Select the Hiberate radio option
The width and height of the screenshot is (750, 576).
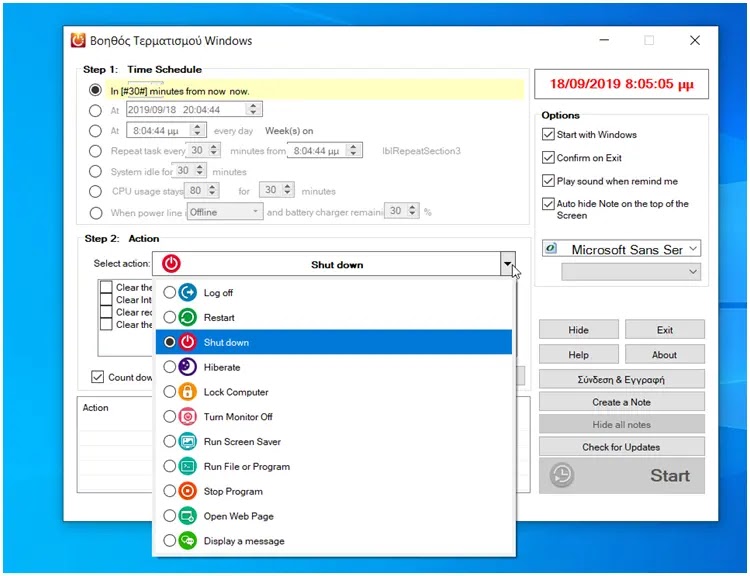[x=169, y=367]
